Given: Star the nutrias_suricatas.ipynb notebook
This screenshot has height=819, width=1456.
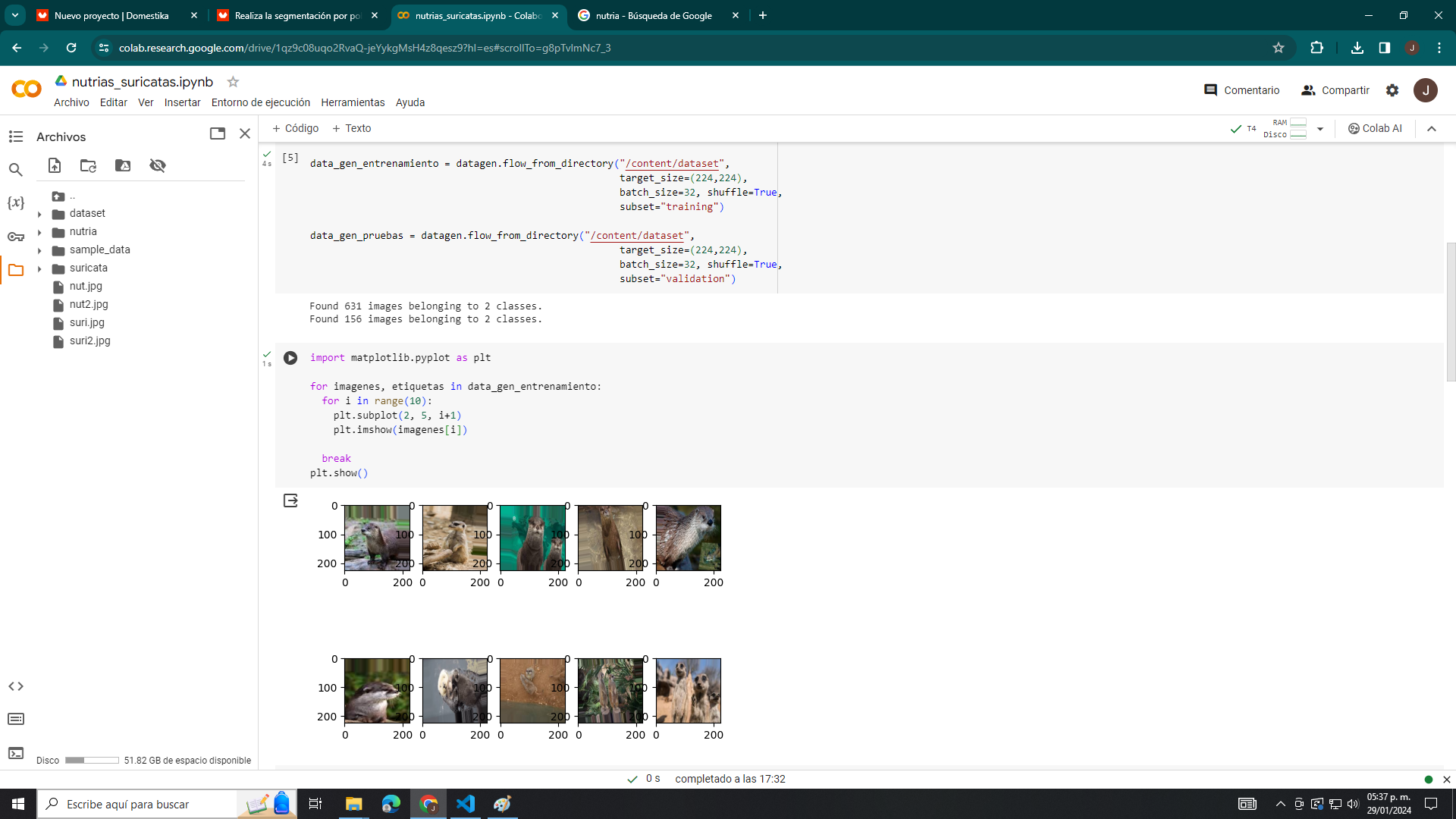Looking at the screenshot, I should coord(233,82).
